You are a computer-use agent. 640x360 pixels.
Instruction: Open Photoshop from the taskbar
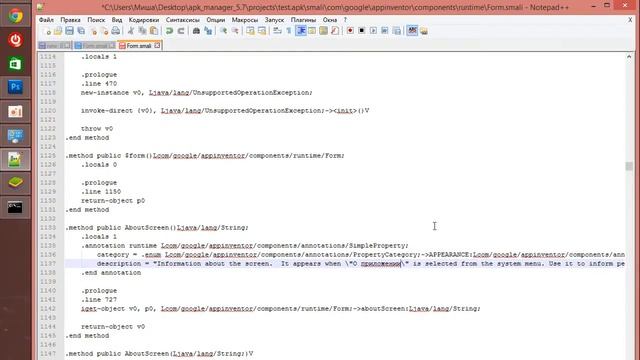tap(15, 87)
